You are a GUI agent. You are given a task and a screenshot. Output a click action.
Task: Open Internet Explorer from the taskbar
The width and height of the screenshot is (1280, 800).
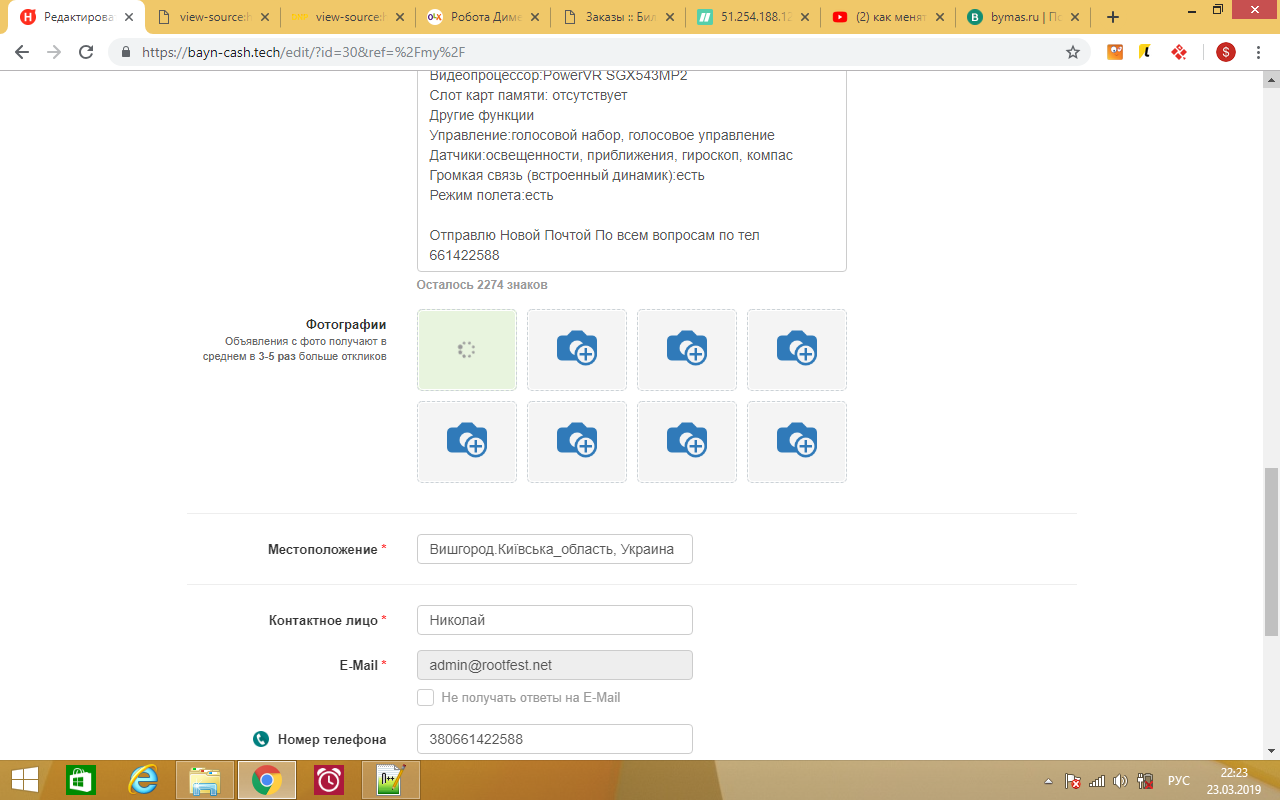coord(143,780)
